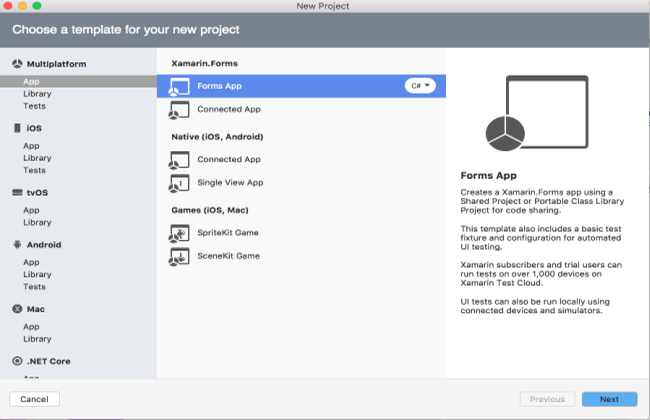Viewport: 650px width, 420px height.
Task: Select App under Mac
Action: (x=31, y=327)
